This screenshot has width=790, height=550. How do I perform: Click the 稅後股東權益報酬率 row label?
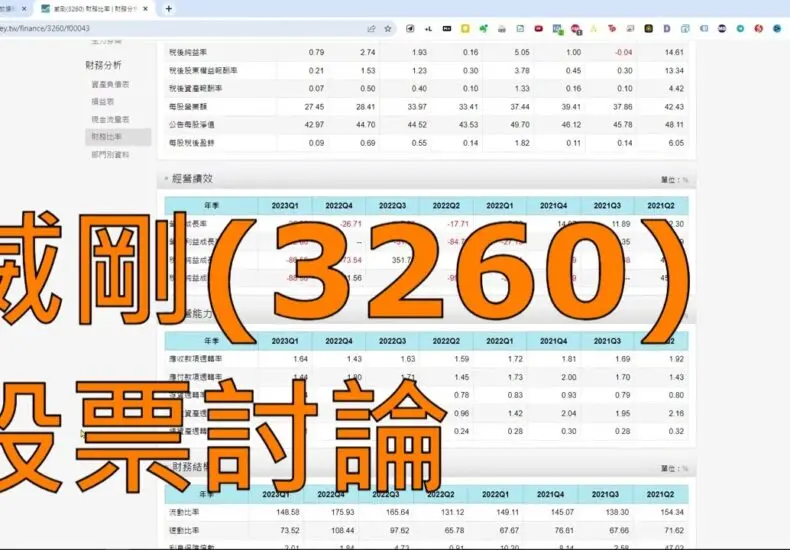203,71
